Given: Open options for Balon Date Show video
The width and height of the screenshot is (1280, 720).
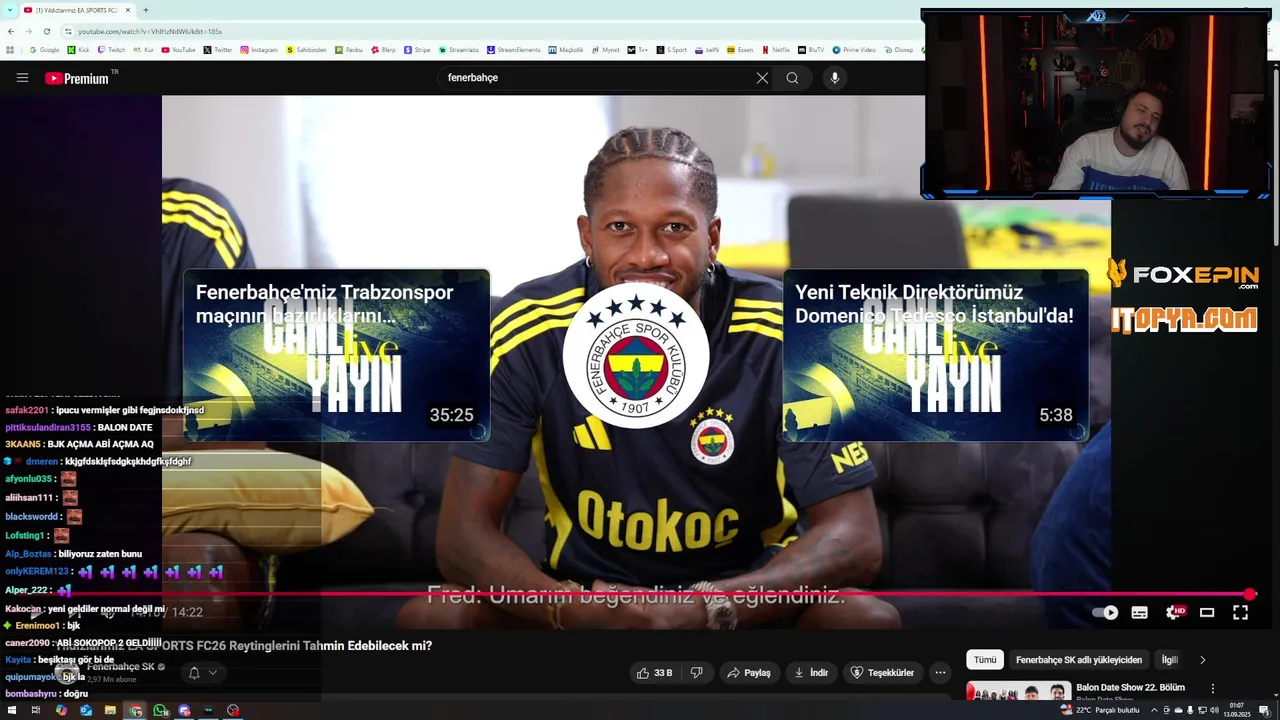Looking at the screenshot, I should click(1213, 689).
